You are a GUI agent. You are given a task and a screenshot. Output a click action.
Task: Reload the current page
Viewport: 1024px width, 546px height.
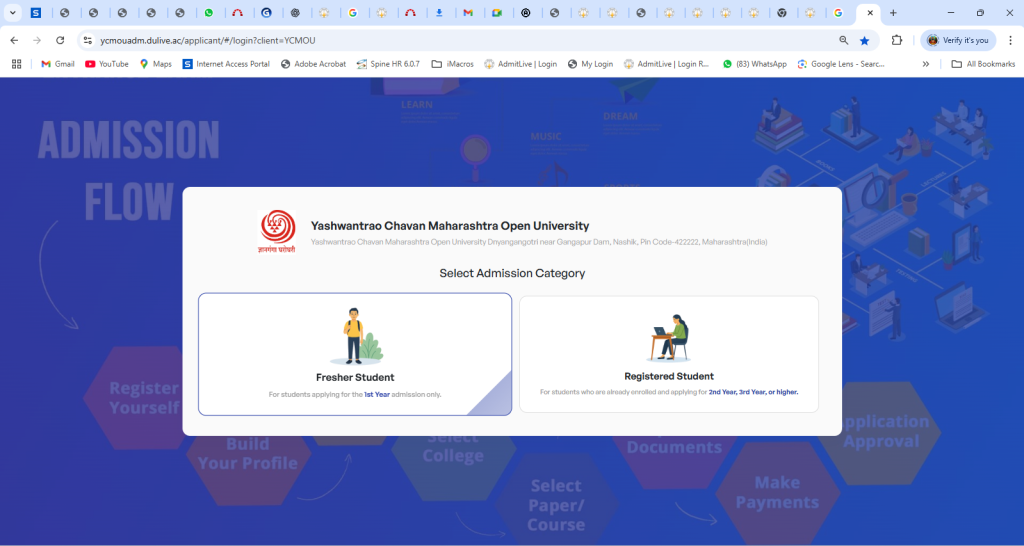click(x=60, y=40)
